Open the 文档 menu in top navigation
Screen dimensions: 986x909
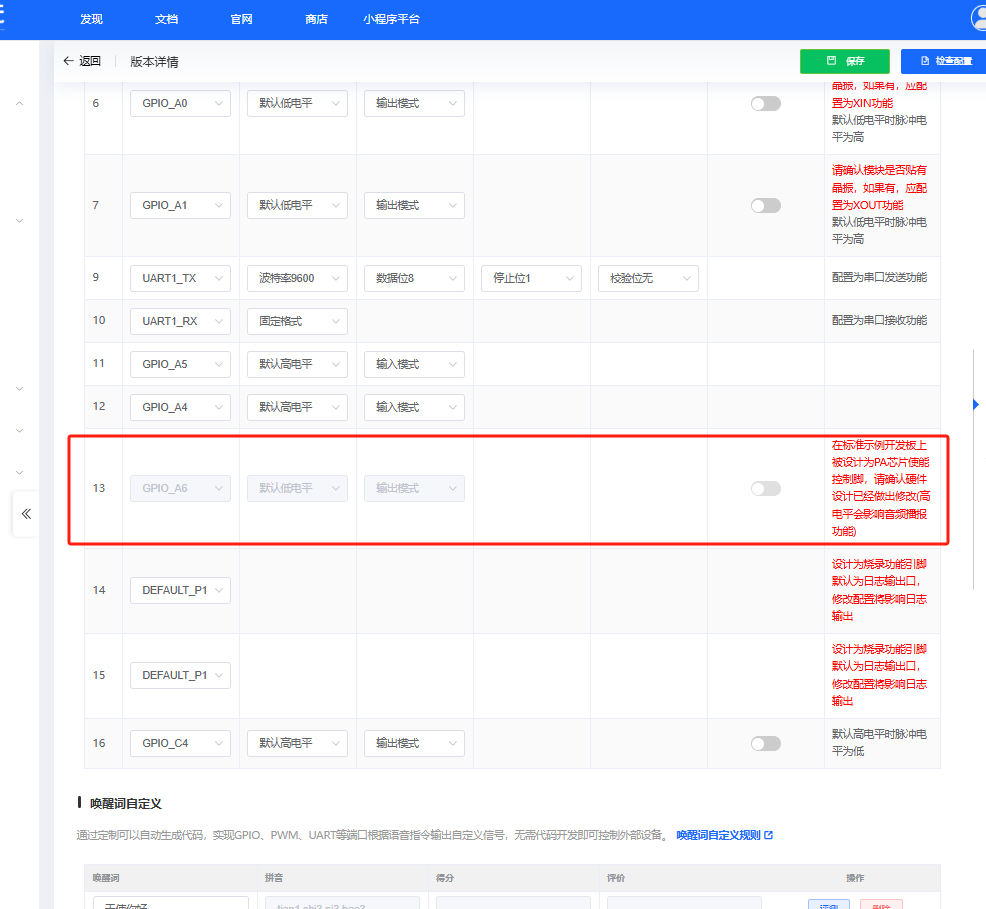[167, 19]
